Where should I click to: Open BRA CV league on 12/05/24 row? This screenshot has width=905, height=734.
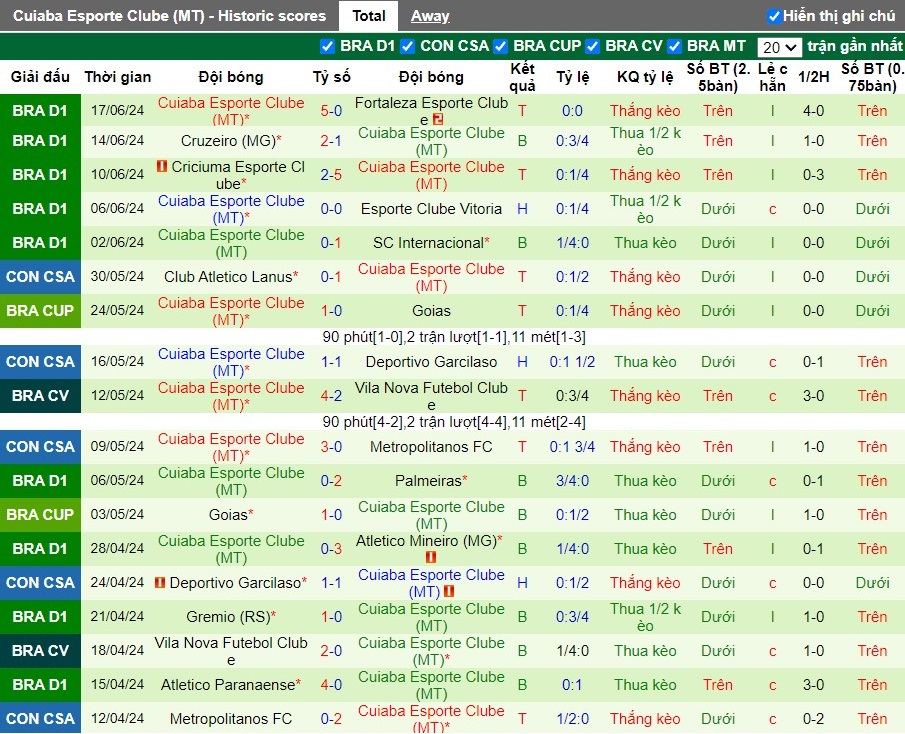[x=40, y=396]
